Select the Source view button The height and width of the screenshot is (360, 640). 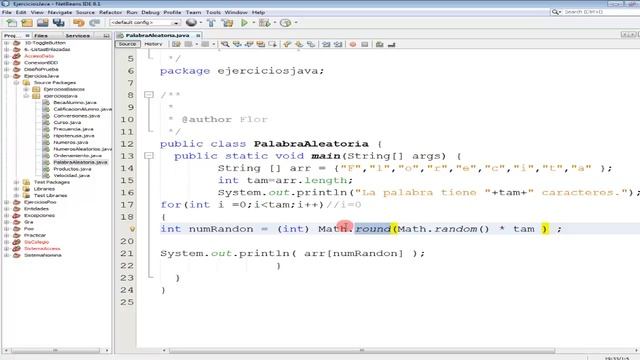tap(127, 44)
